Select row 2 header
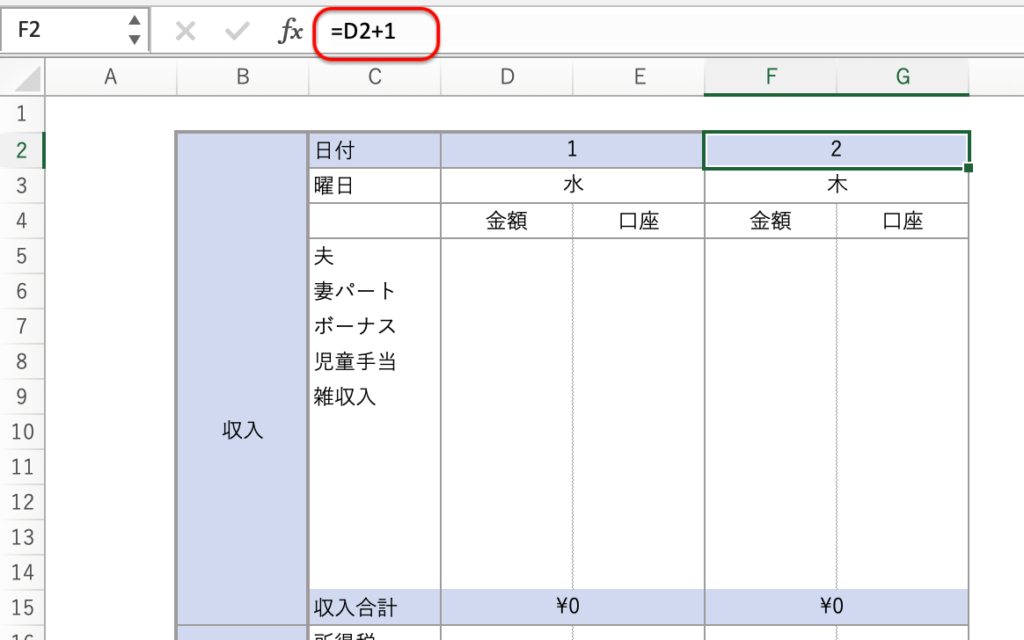This screenshot has height=640, width=1024. click(22, 150)
